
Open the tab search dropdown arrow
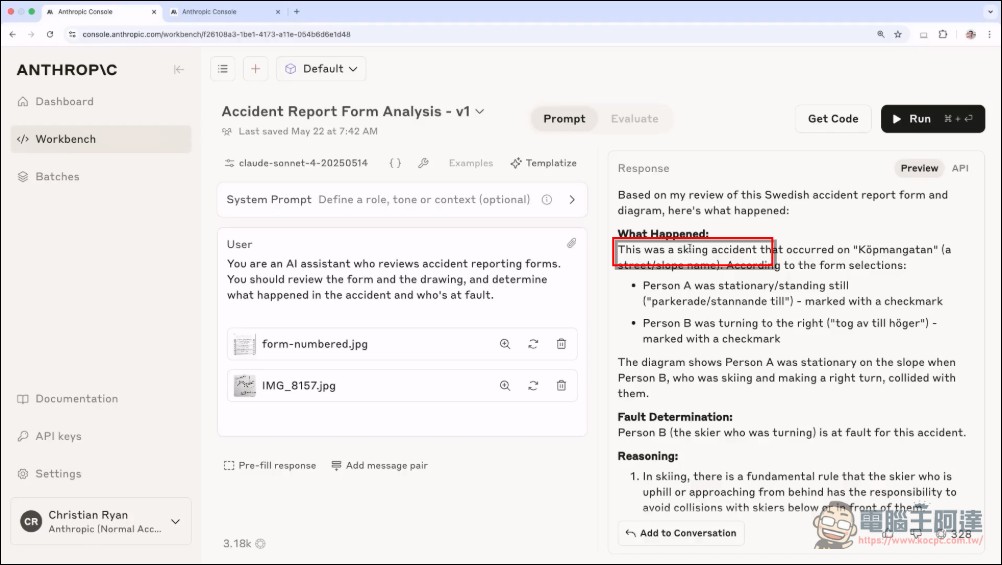(x=990, y=12)
